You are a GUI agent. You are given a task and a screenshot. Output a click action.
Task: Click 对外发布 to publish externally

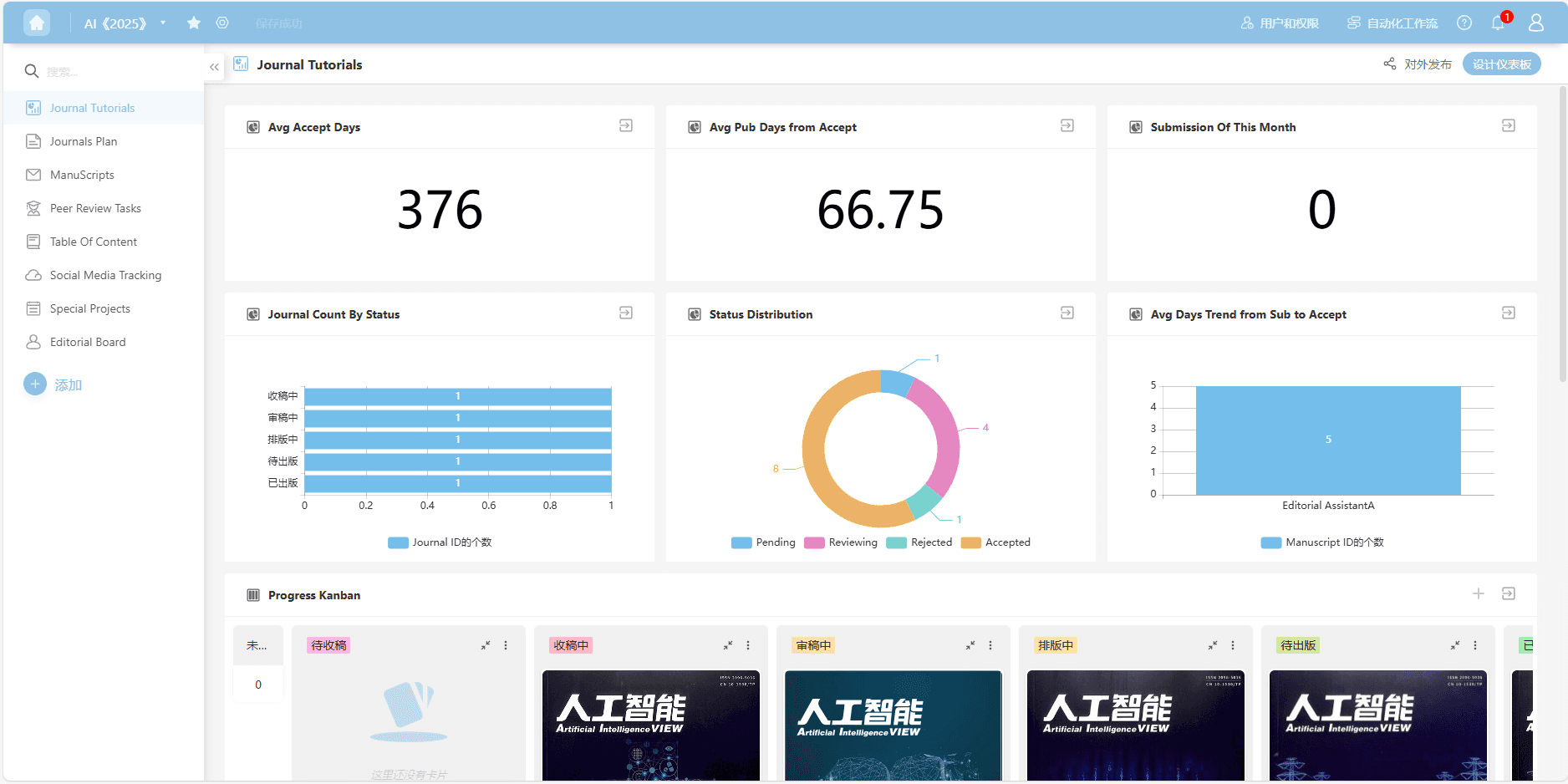(1418, 64)
